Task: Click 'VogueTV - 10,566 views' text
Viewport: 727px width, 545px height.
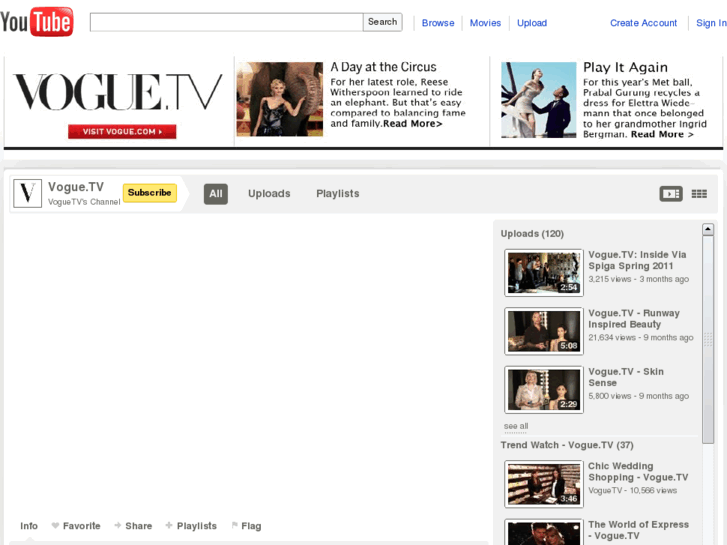Action: pyautogui.click(x=632, y=491)
